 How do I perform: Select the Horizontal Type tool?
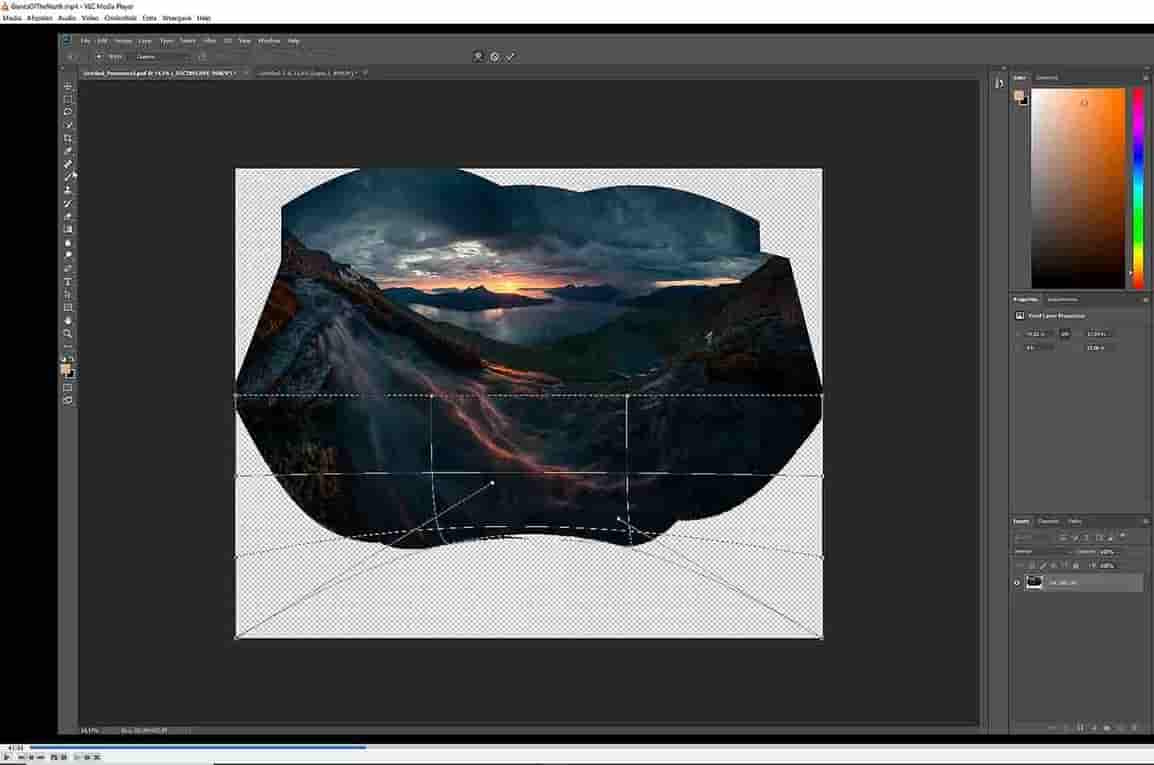tap(68, 282)
